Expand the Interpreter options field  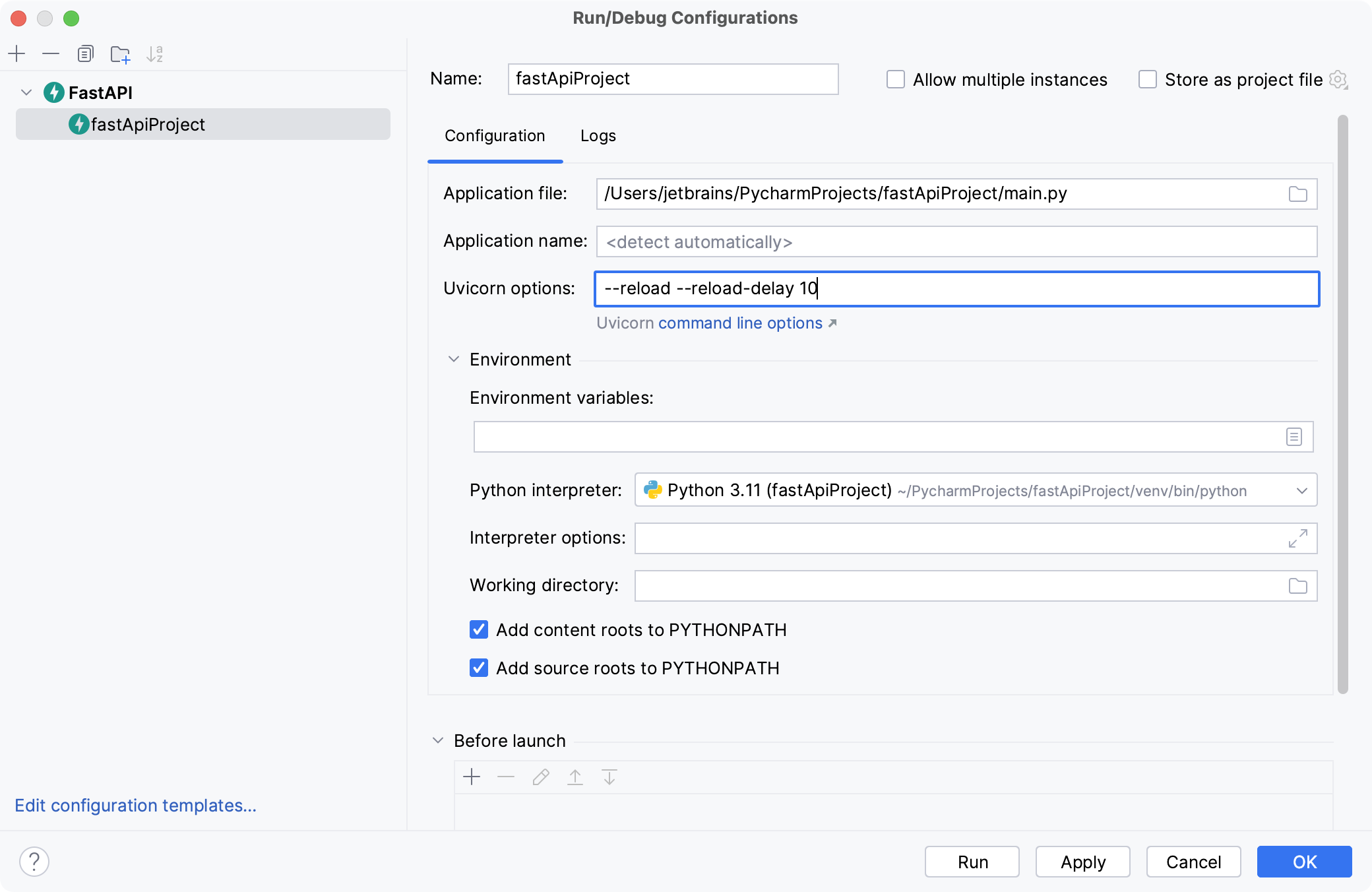1297,538
